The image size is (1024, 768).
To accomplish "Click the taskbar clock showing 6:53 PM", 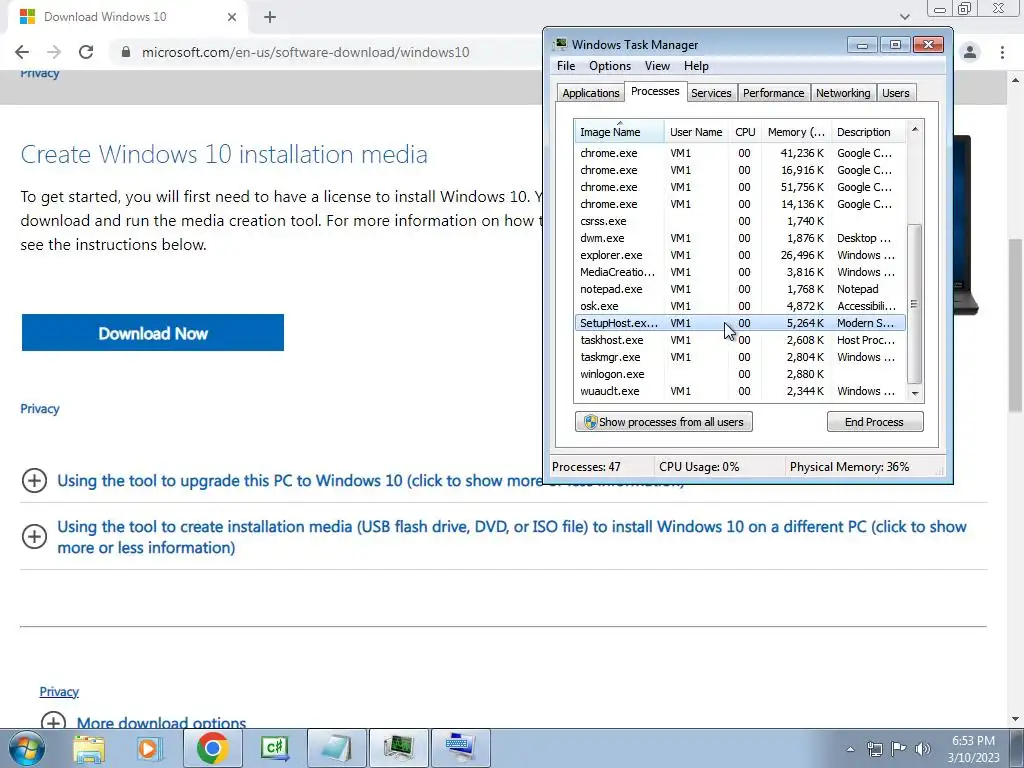I will tap(973, 741).
